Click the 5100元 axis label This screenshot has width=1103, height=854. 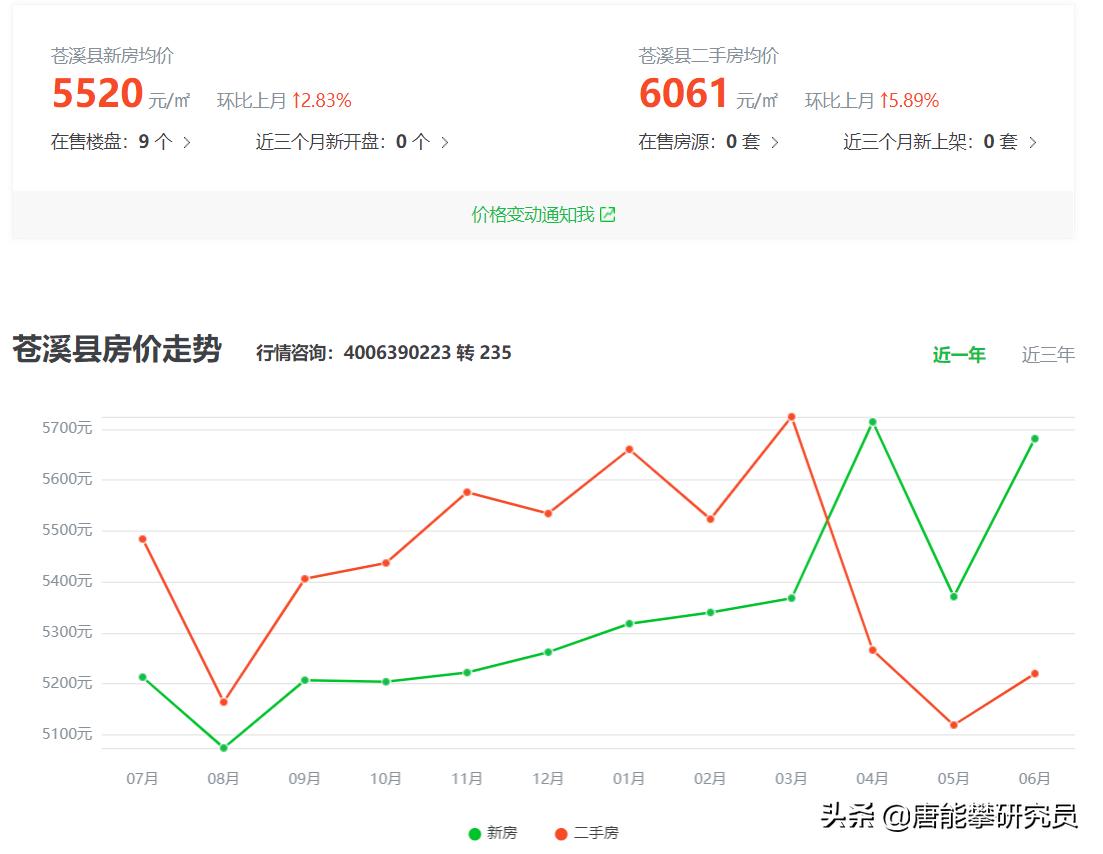pos(67,734)
